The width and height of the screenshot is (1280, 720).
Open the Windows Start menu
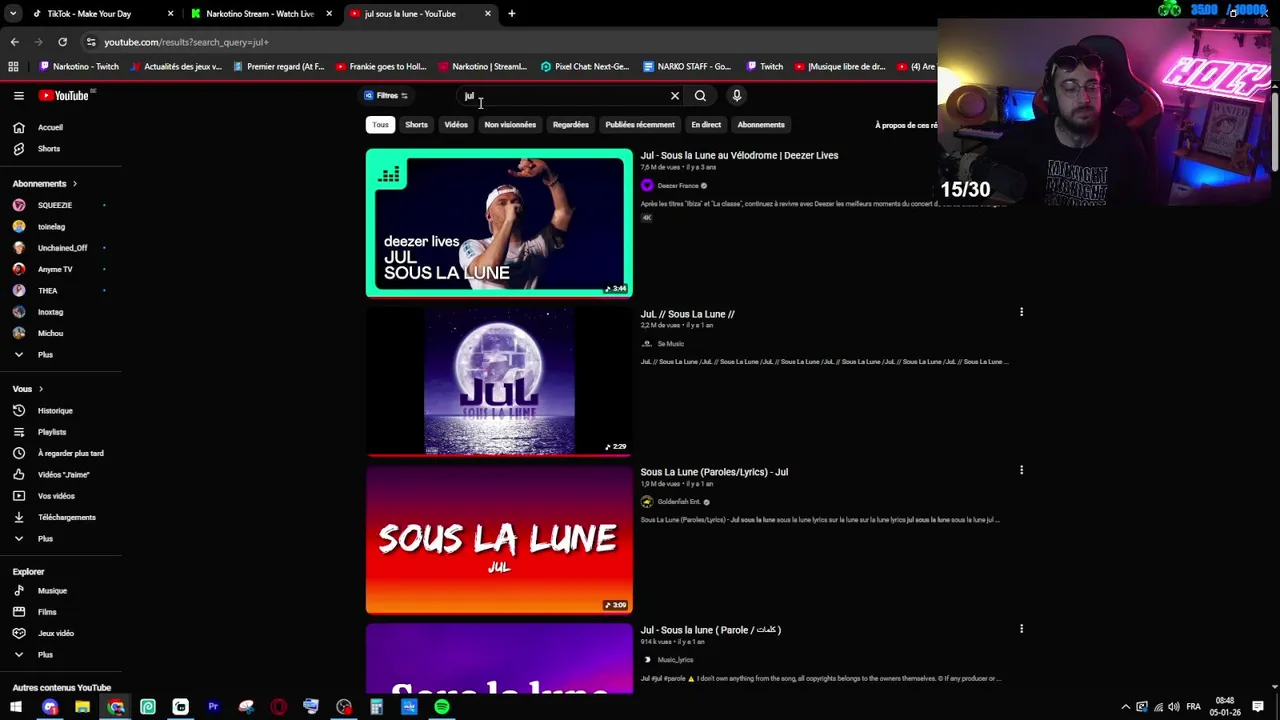click(16, 707)
